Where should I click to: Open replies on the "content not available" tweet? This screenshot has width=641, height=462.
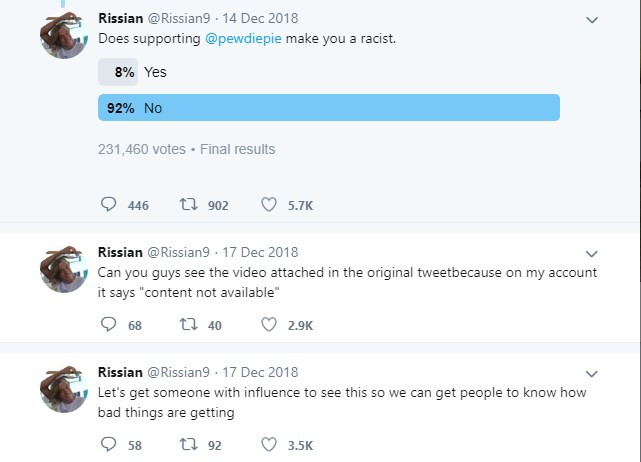[108, 325]
